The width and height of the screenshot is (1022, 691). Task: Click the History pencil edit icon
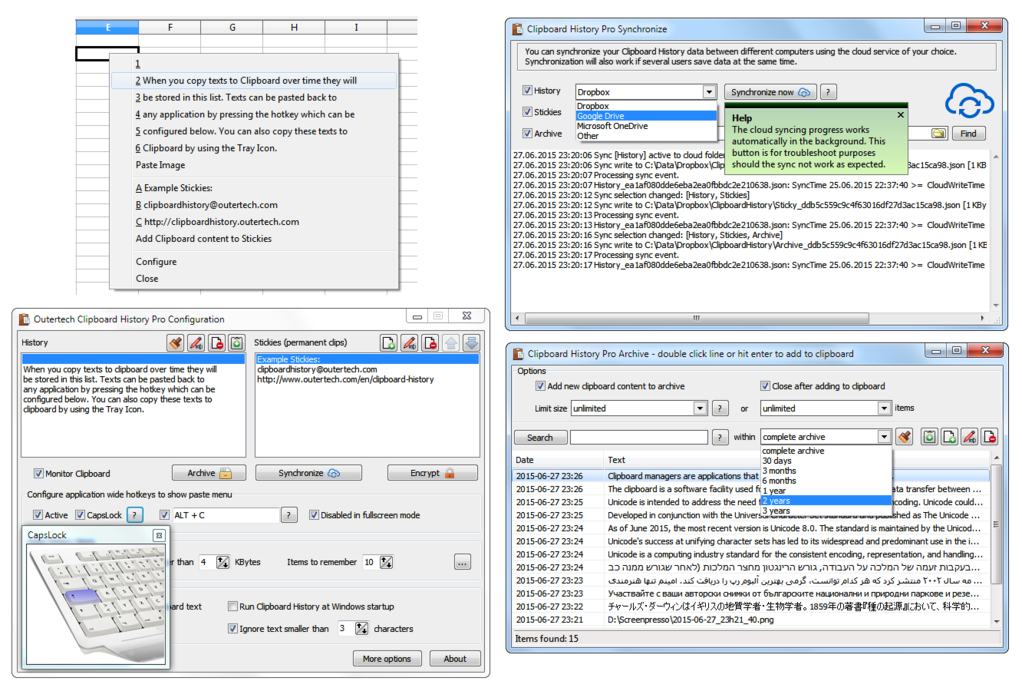196,343
